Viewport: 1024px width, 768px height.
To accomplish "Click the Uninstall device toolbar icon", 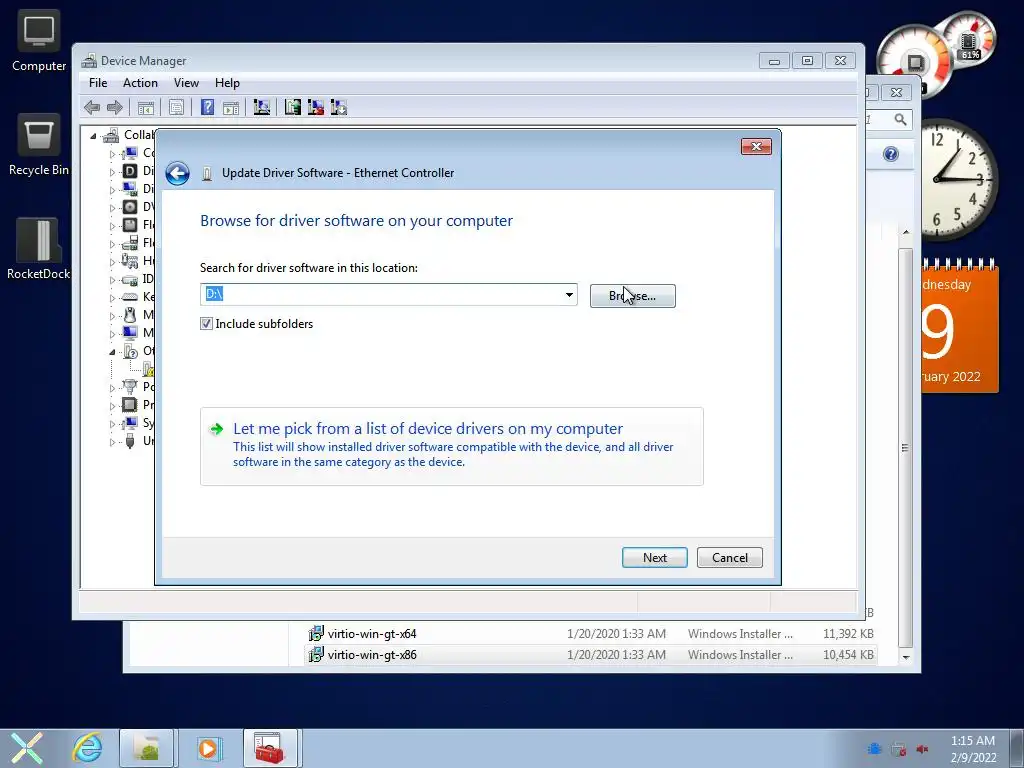I will point(316,107).
